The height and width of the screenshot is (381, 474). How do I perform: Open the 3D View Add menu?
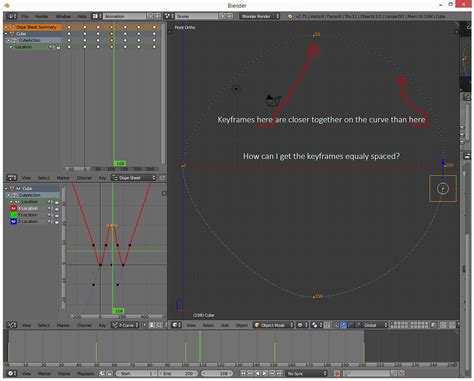[225, 325]
